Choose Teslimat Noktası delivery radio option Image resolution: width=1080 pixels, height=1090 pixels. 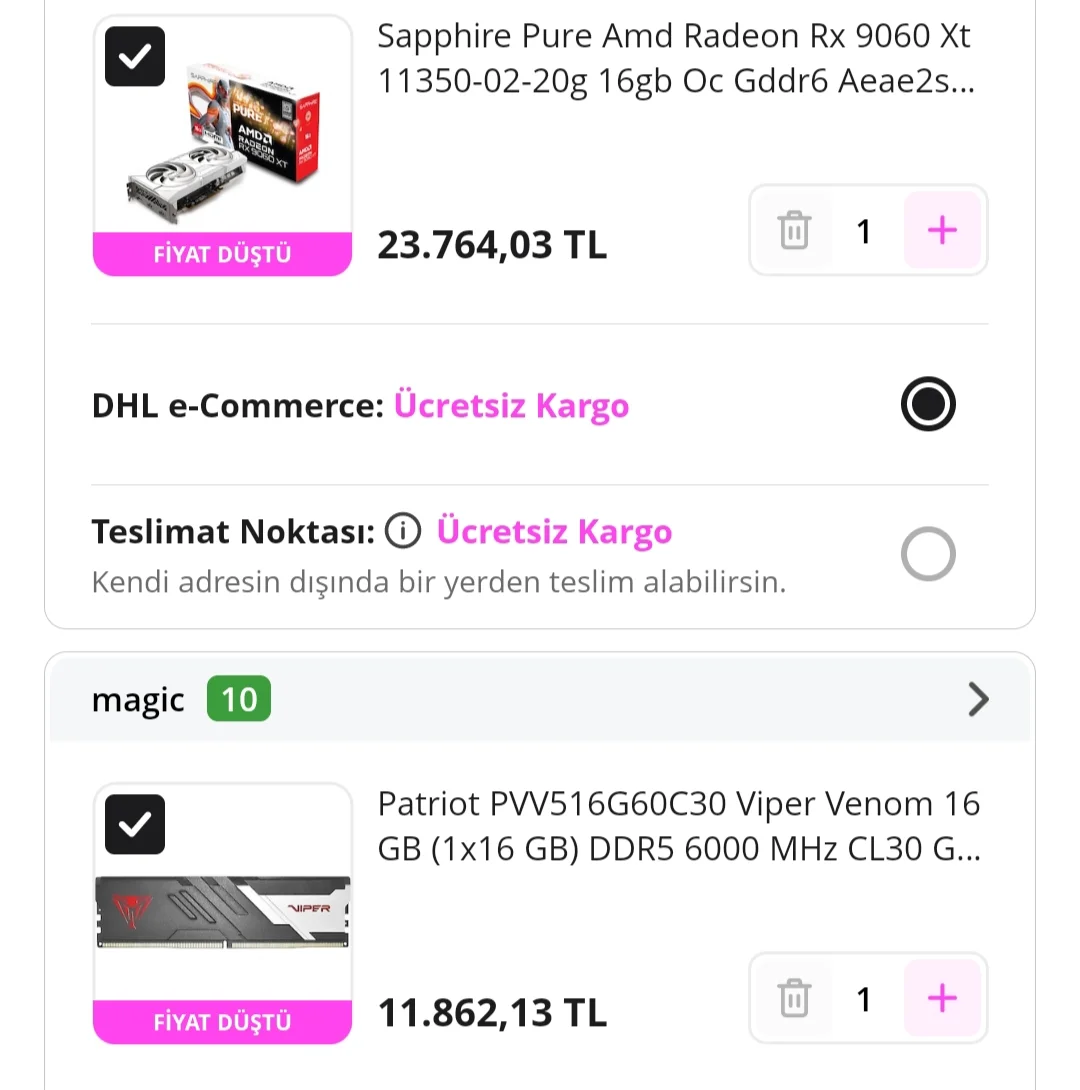[x=928, y=554]
